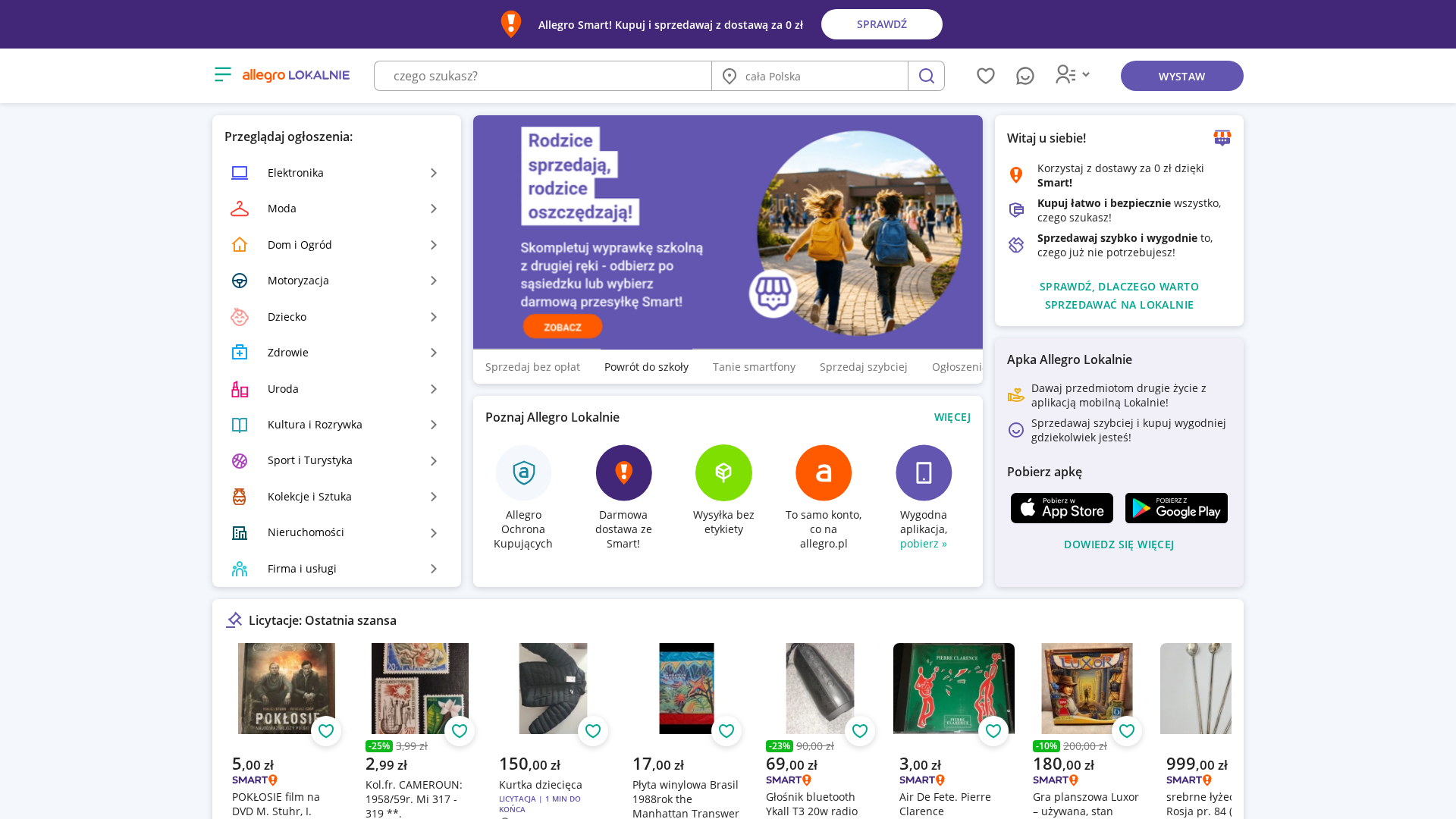Click the Allegro Lokalnie logo
This screenshot has height=819, width=1456.
(x=296, y=75)
